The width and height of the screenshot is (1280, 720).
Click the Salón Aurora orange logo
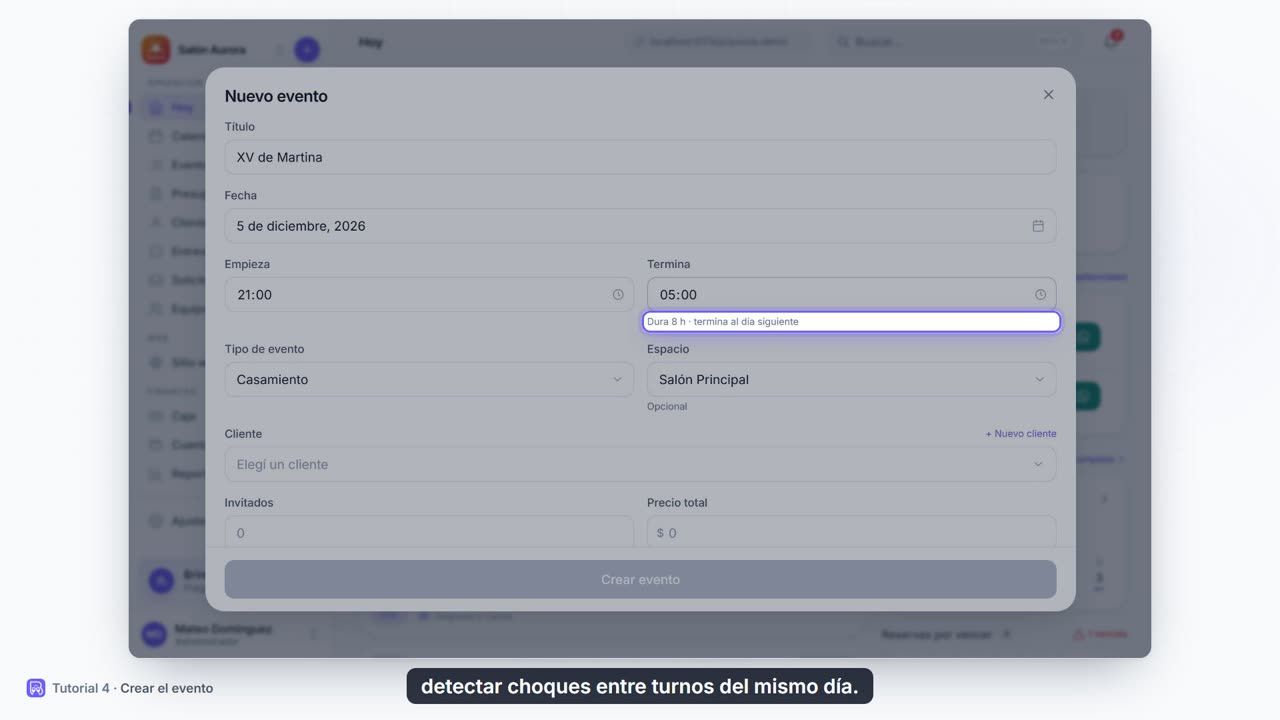pos(156,49)
